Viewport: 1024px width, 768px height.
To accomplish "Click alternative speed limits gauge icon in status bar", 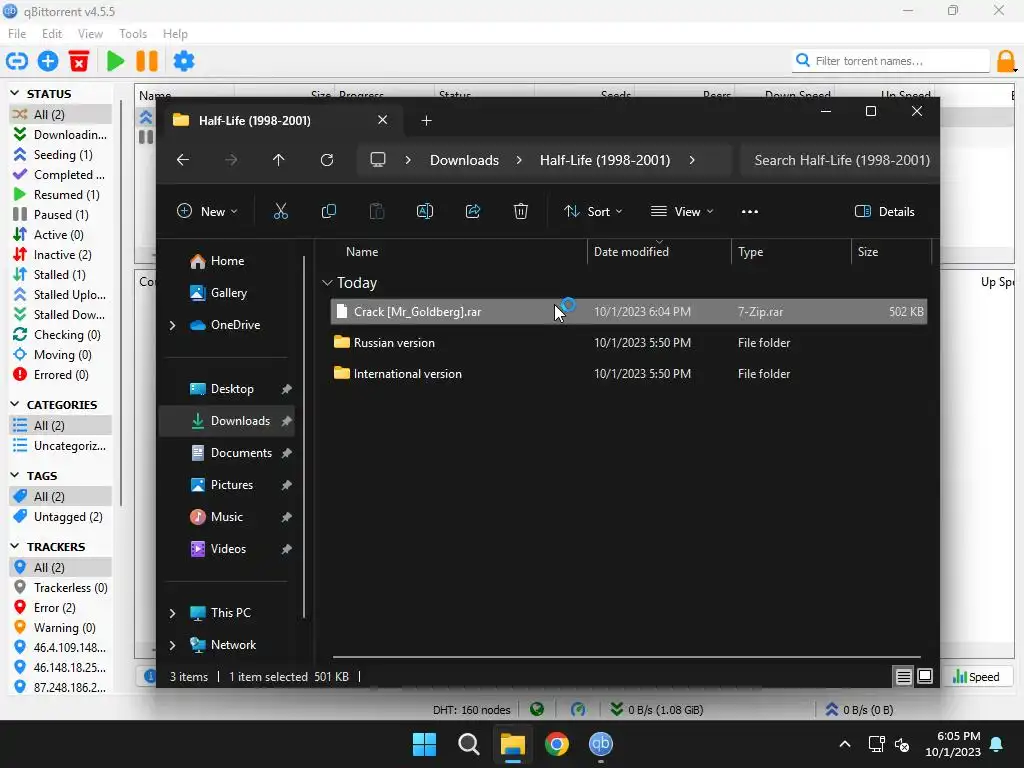I will click(x=578, y=709).
